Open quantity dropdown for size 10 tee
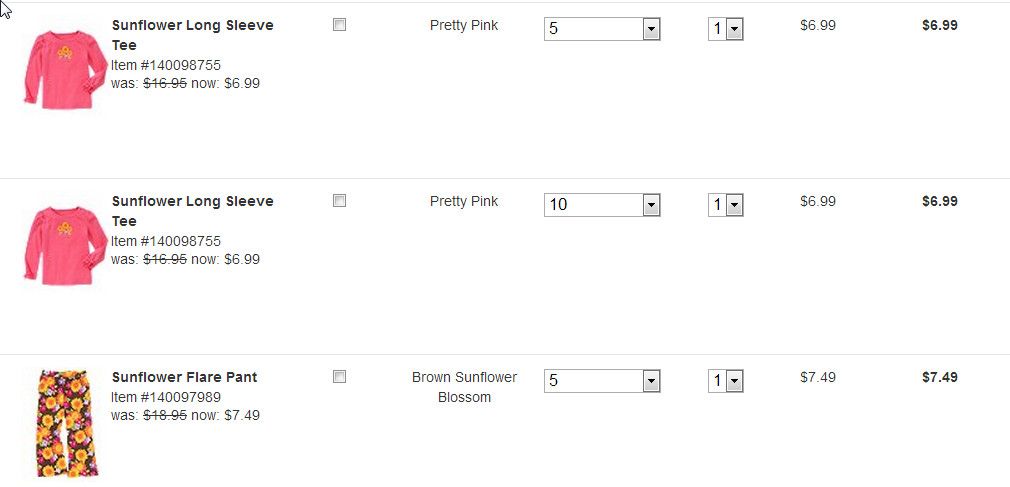 click(x=726, y=205)
